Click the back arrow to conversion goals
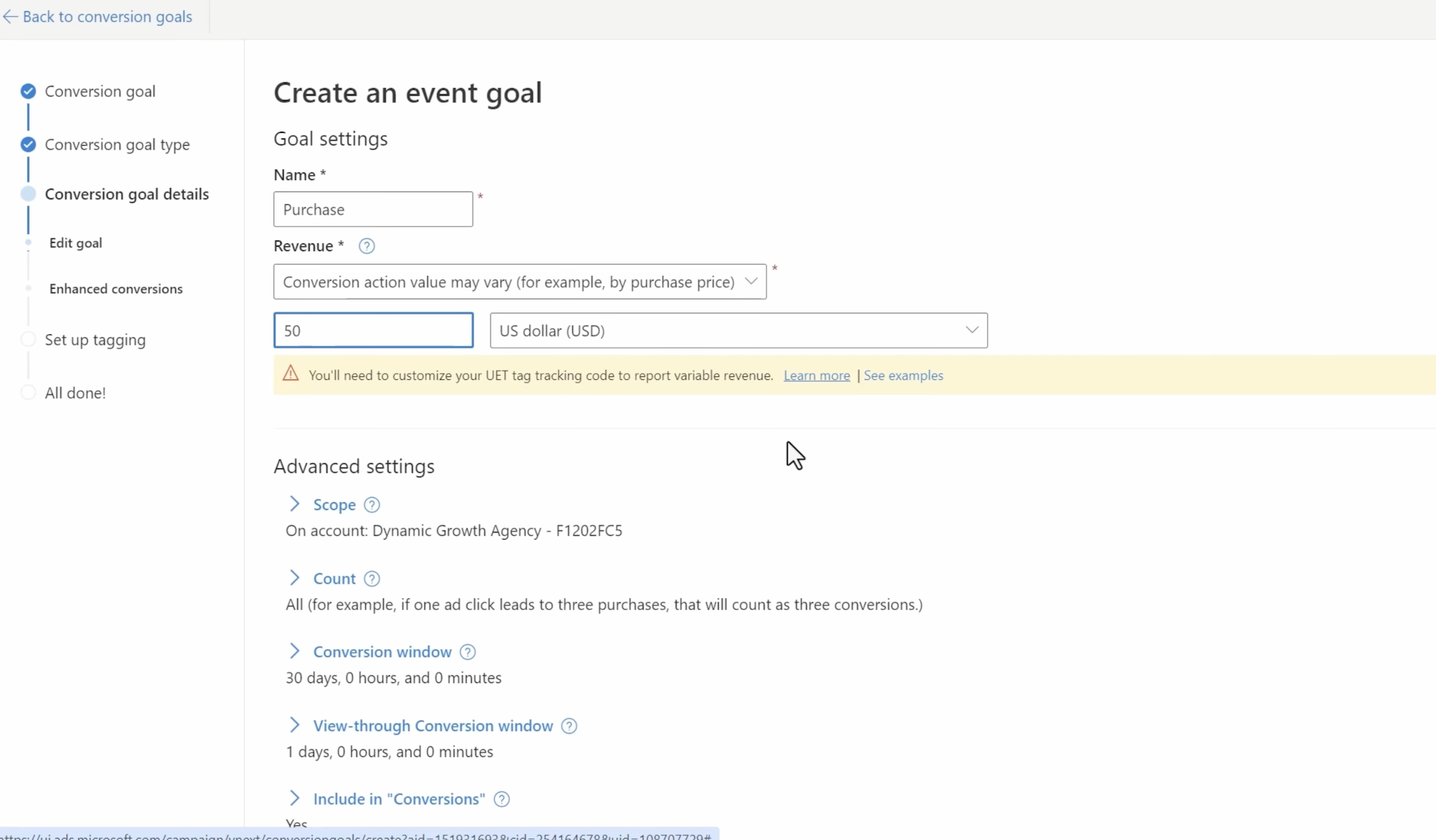The width and height of the screenshot is (1436, 840). click(x=10, y=17)
